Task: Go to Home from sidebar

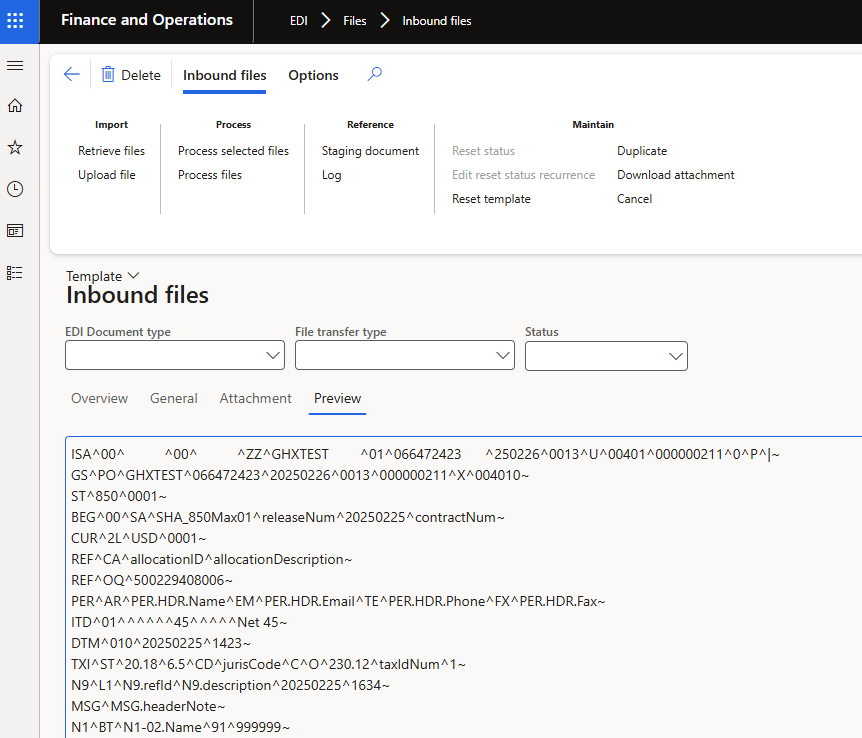Action: pos(15,106)
